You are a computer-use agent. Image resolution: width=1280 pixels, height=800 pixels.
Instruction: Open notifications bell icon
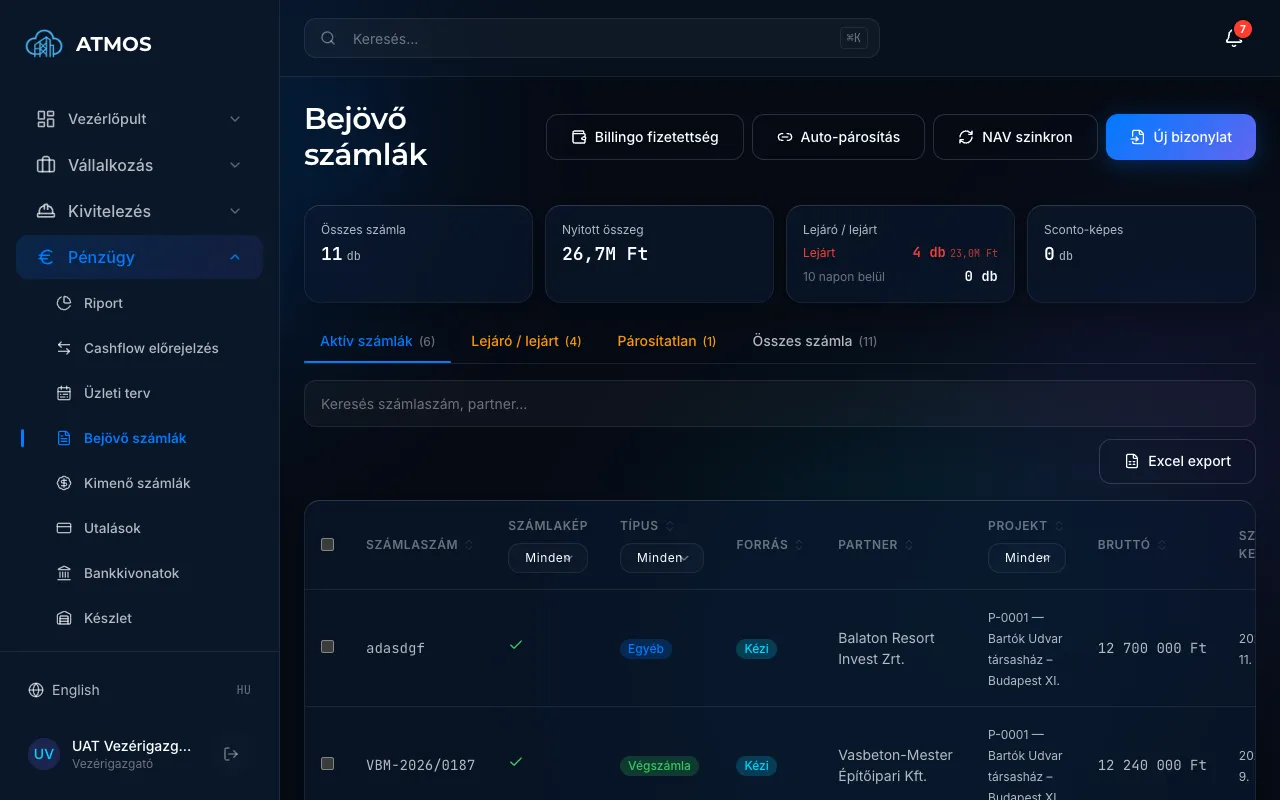pos(1234,38)
